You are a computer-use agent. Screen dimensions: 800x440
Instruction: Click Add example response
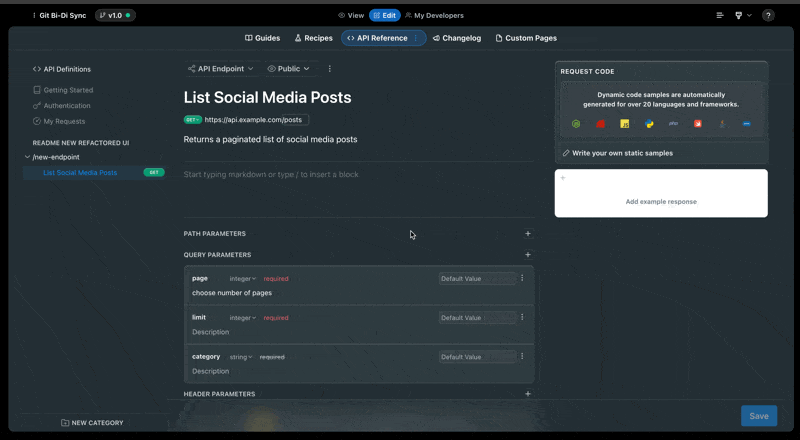tap(661, 202)
